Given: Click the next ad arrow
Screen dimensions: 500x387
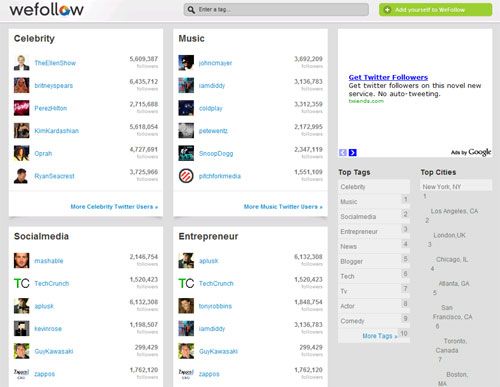Looking at the screenshot, I should click(353, 153).
